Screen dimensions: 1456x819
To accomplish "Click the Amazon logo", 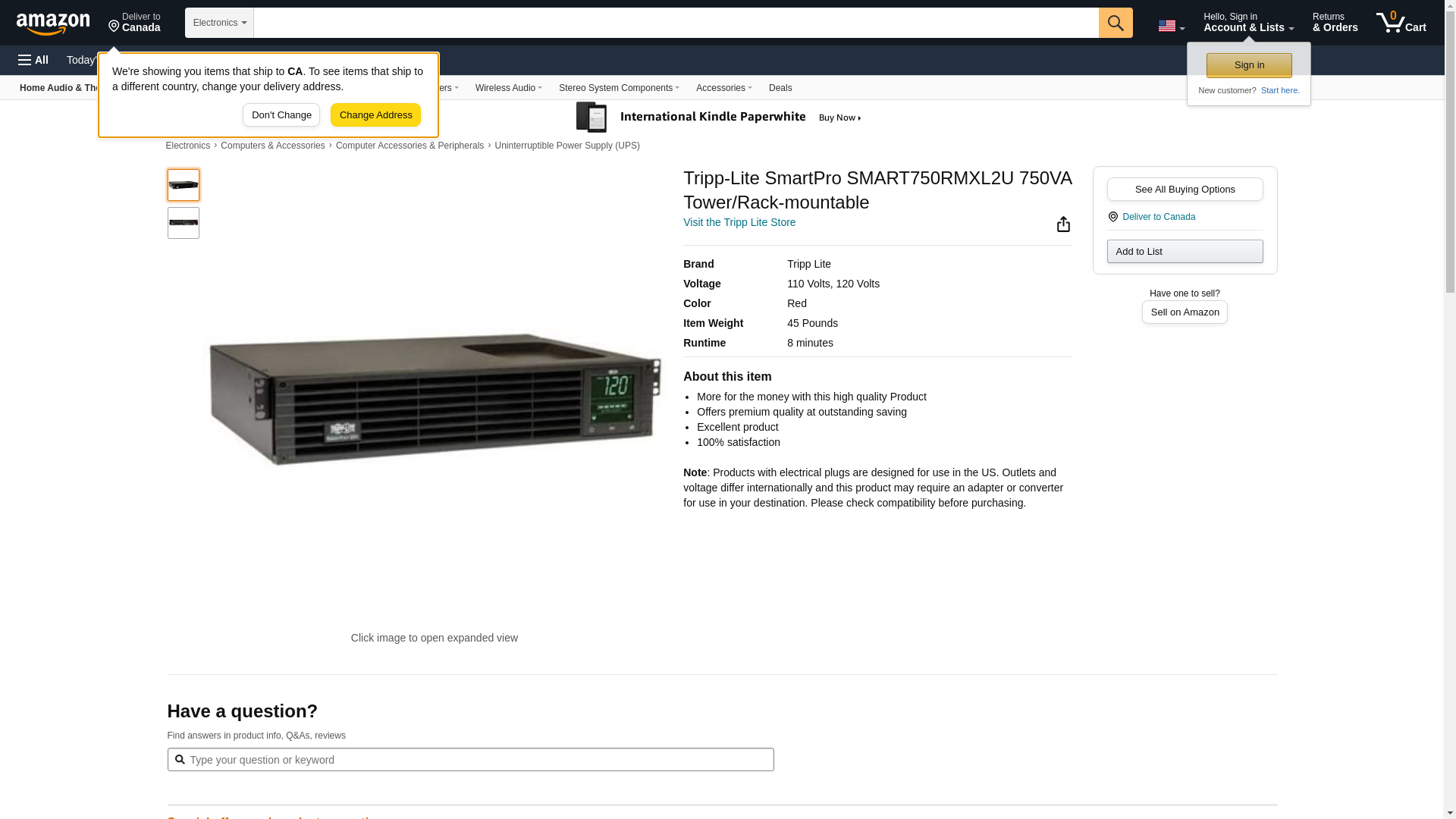I will tap(53, 24).
